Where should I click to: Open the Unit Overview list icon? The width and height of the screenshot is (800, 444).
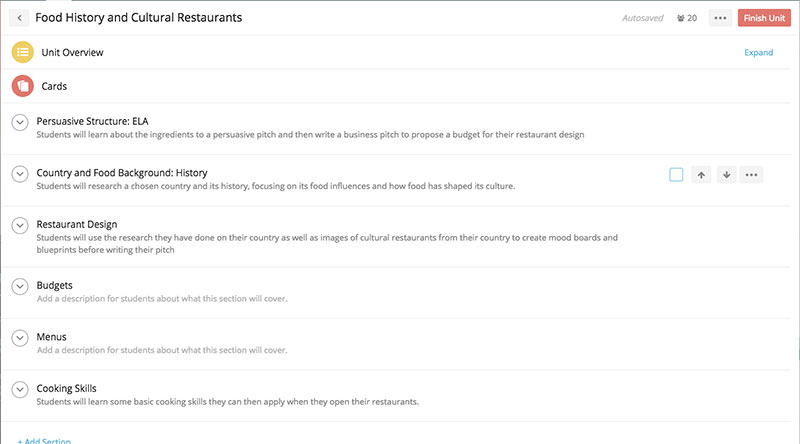click(x=22, y=52)
